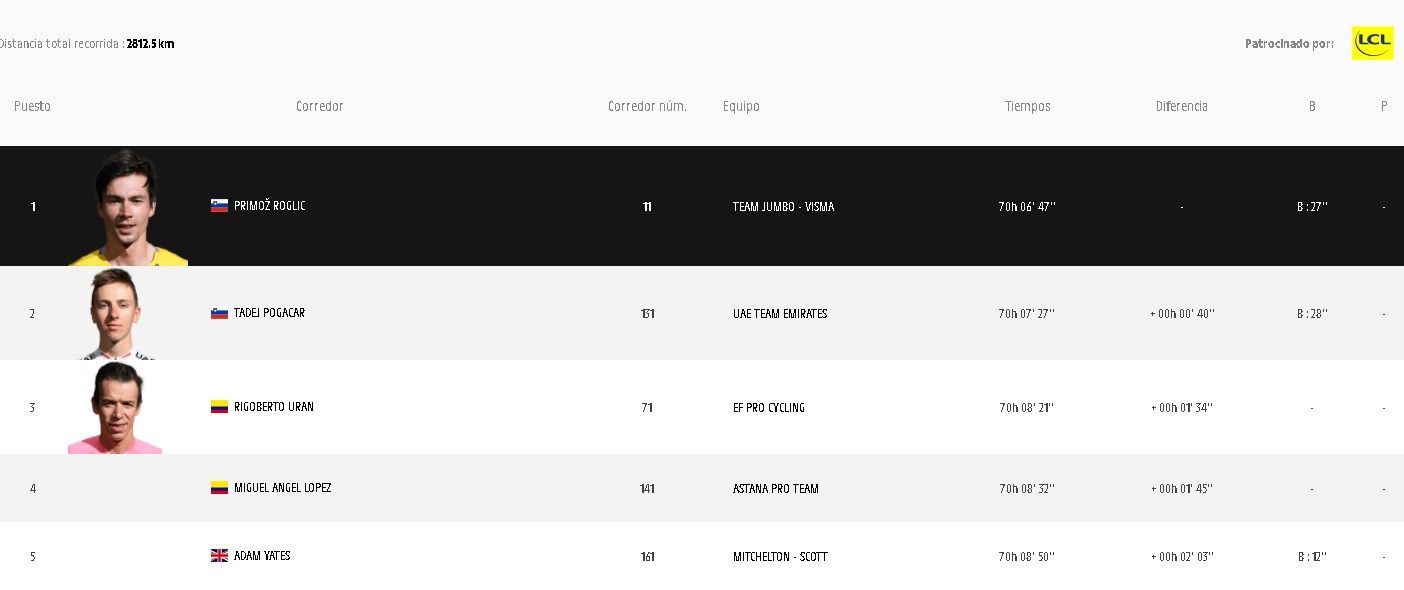Image resolution: width=1404 pixels, height=590 pixels.
Task: Open Primož Roglic's rider photo
Action: coord(127,208)
